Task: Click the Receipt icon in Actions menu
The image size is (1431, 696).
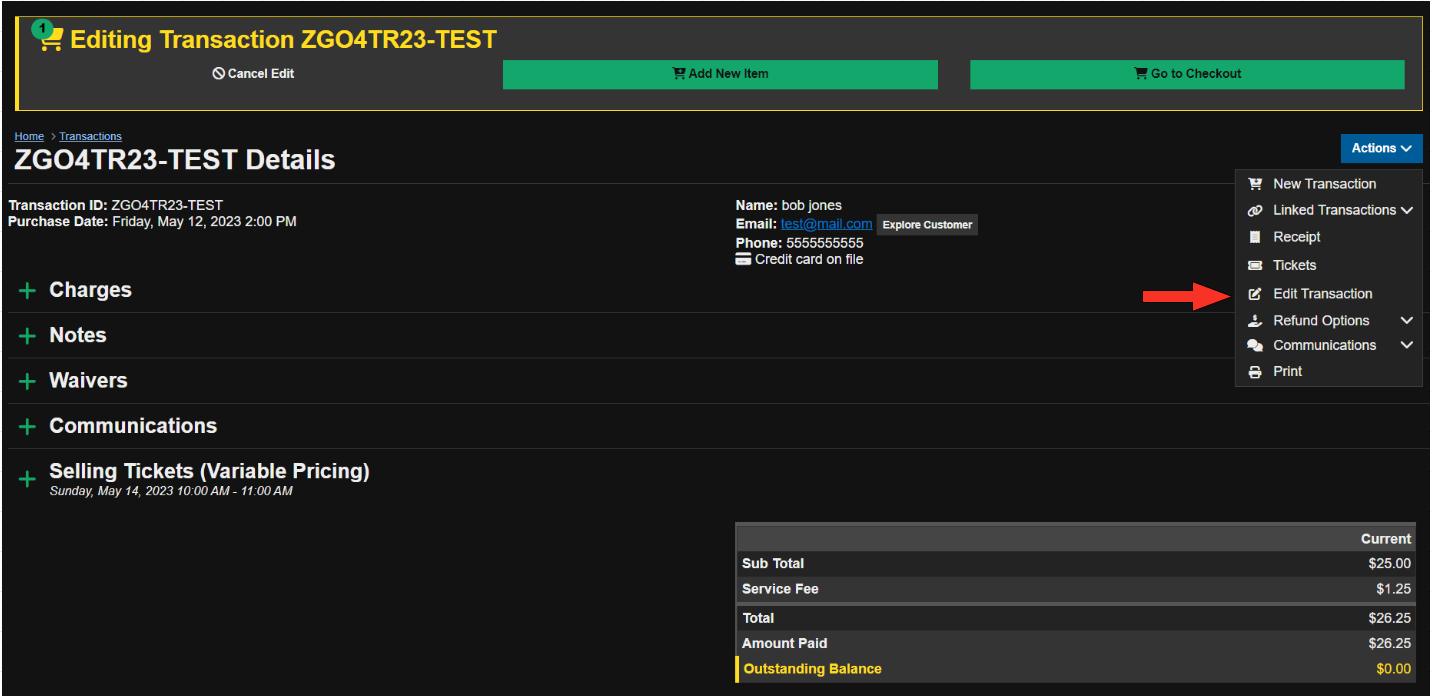Action: pos(1255,237)
